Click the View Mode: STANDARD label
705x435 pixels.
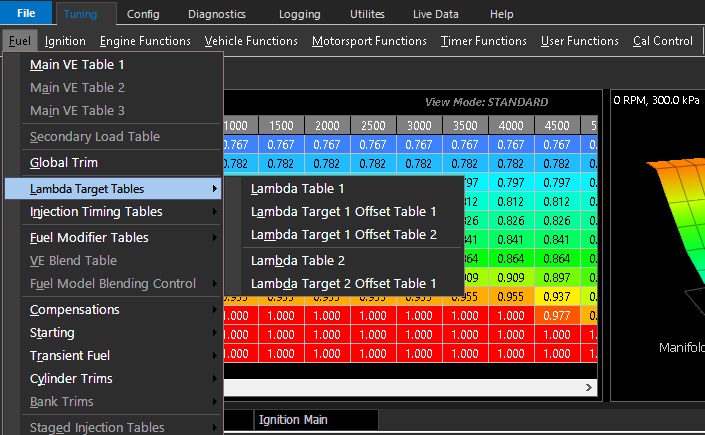point(486,102)
